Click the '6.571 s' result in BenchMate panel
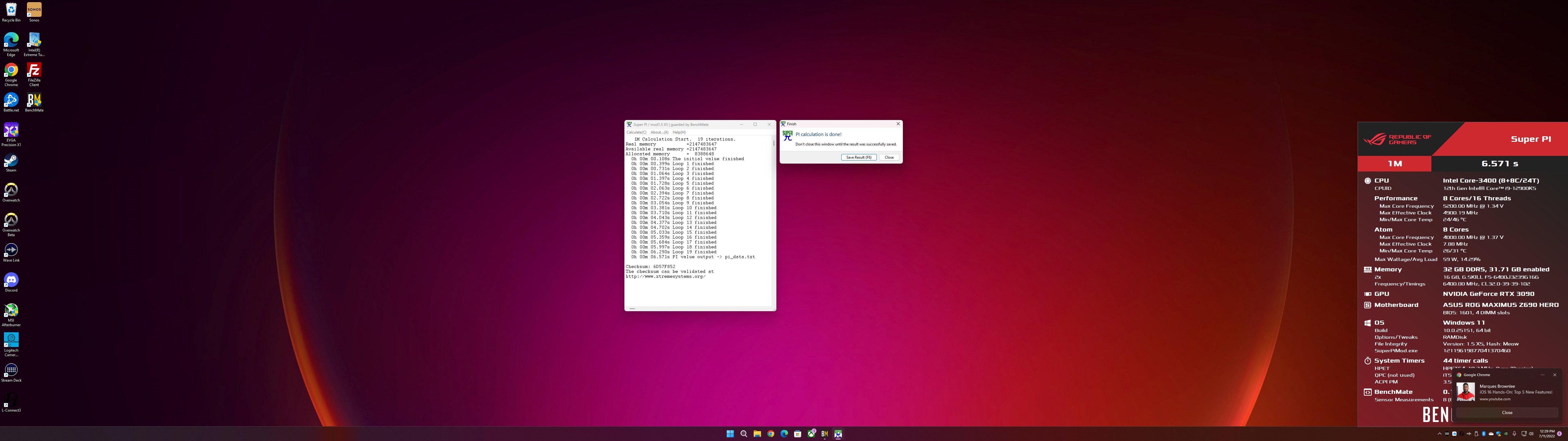 (x=1500, y=164)
